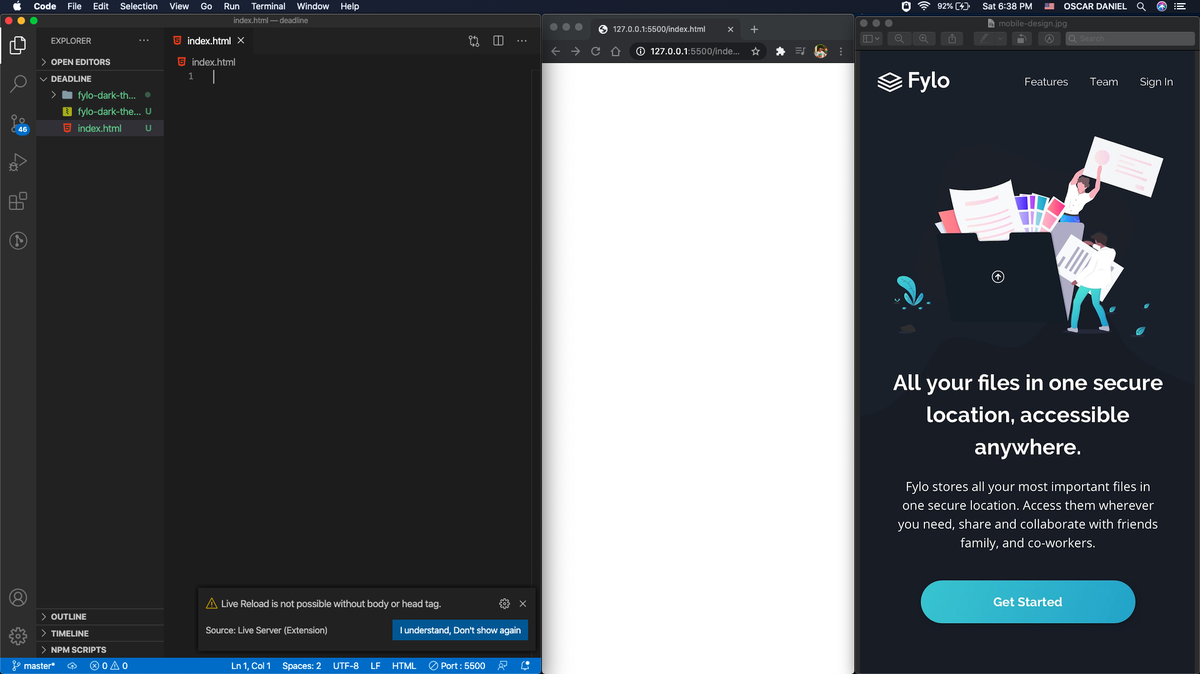Click the feedback icon in status bar

503,666
